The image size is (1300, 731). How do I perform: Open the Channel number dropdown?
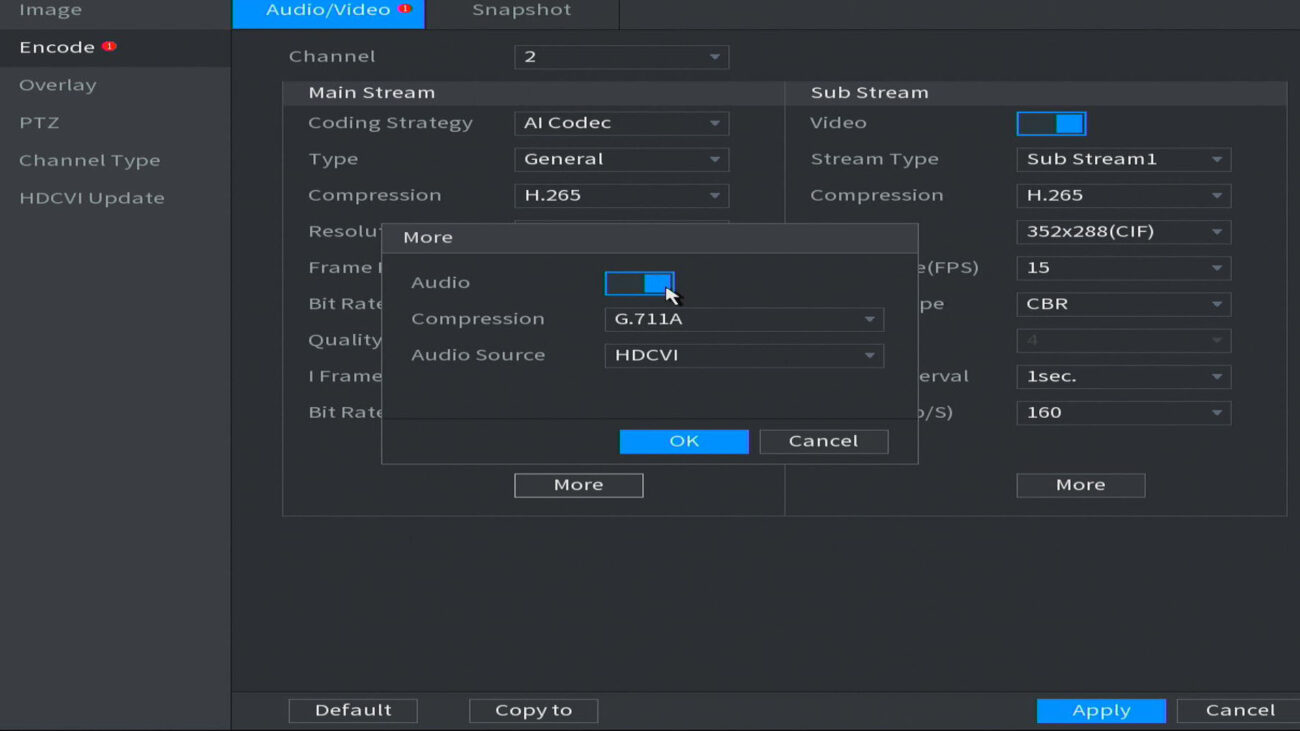[x=621, y=57]
